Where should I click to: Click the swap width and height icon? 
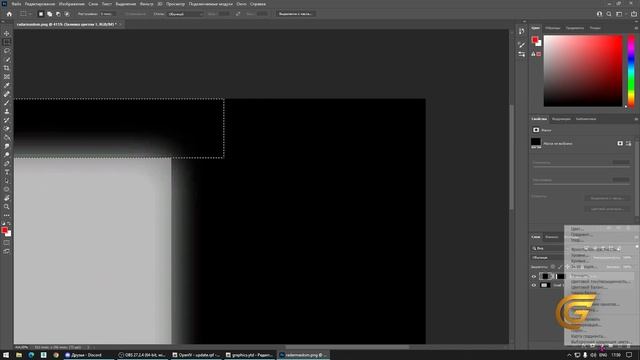[x=238, y=14]
